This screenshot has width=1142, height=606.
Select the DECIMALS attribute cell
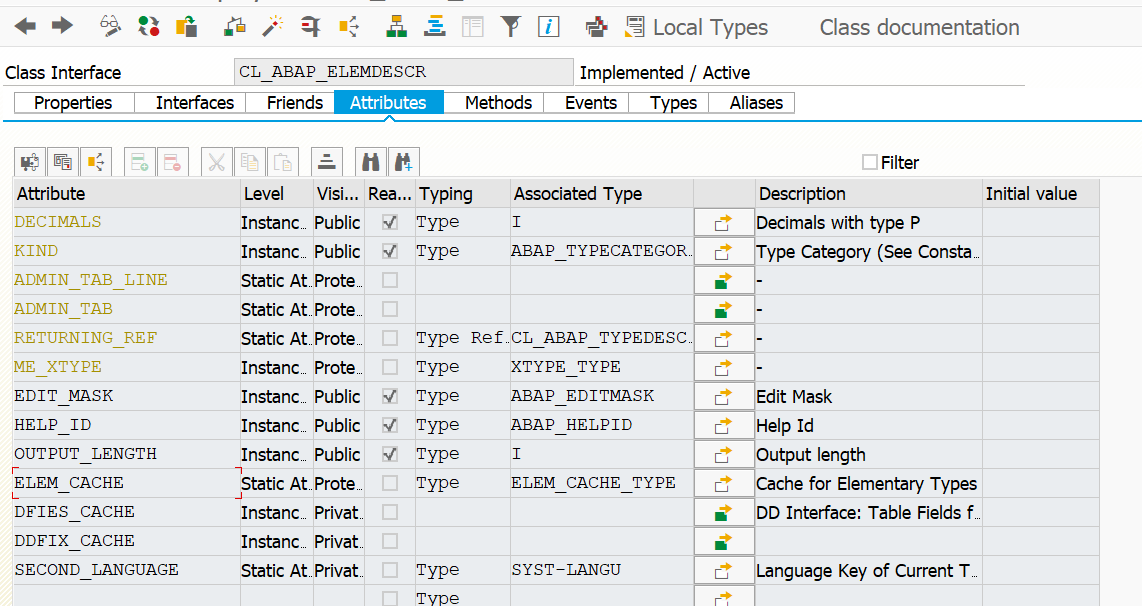[x=127, y=222]
